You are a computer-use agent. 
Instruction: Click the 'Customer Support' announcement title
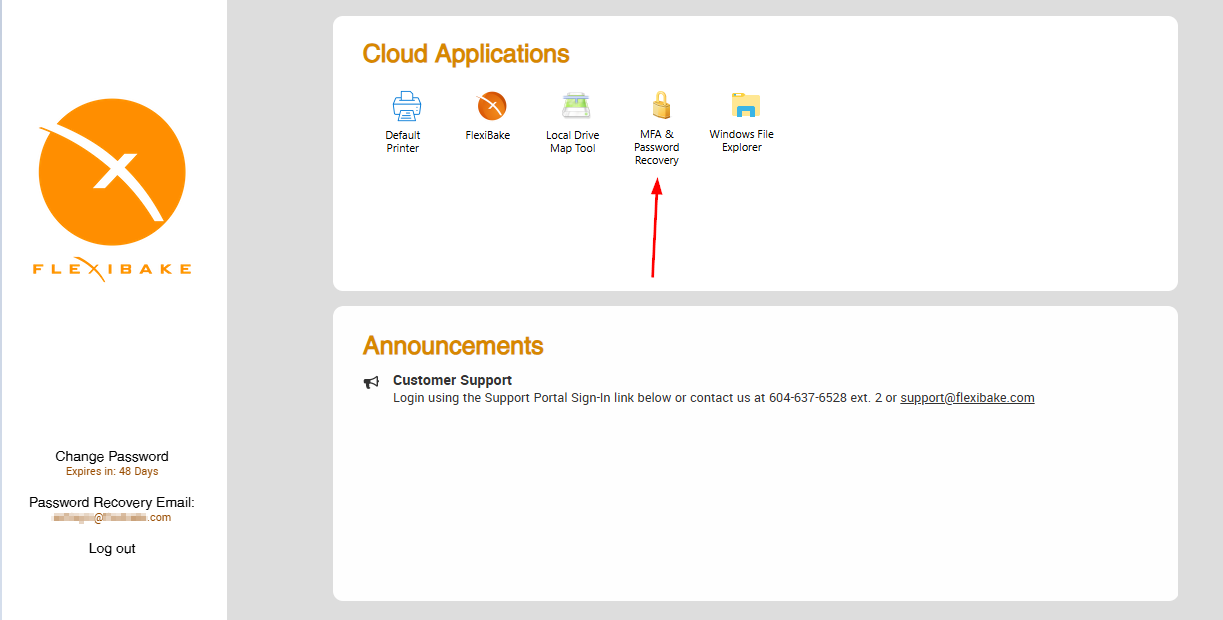pos(452,380)
